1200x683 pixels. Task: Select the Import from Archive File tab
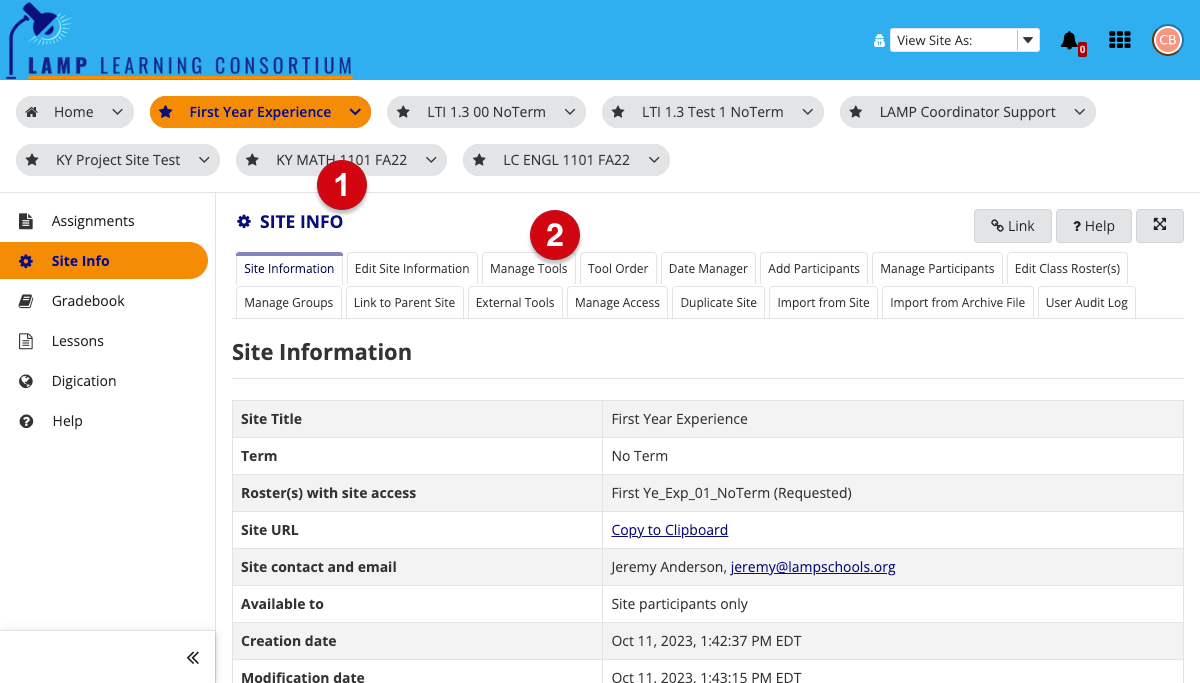[958, 302]
